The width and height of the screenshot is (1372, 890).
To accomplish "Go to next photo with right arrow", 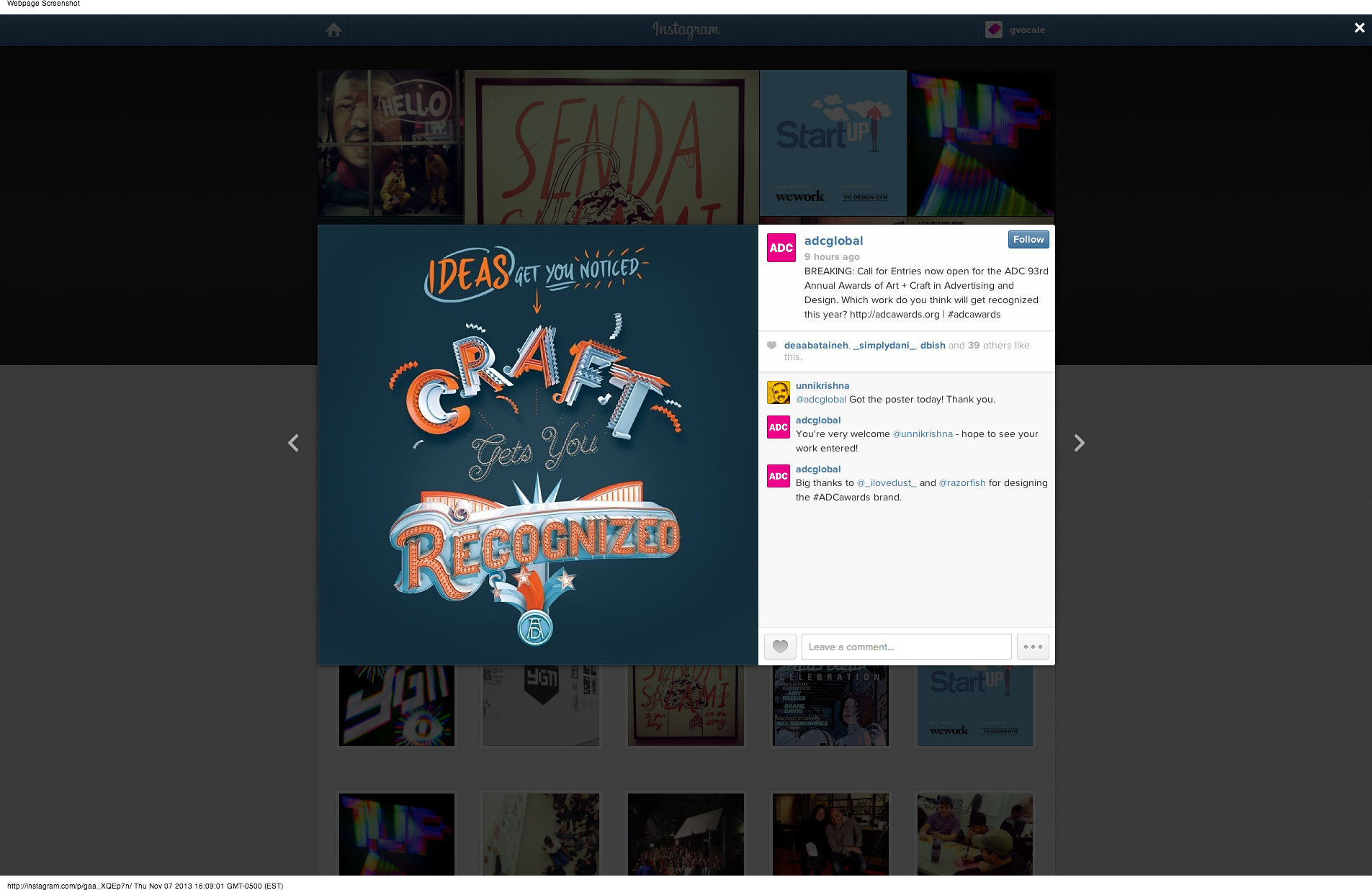I will 1079,443.
